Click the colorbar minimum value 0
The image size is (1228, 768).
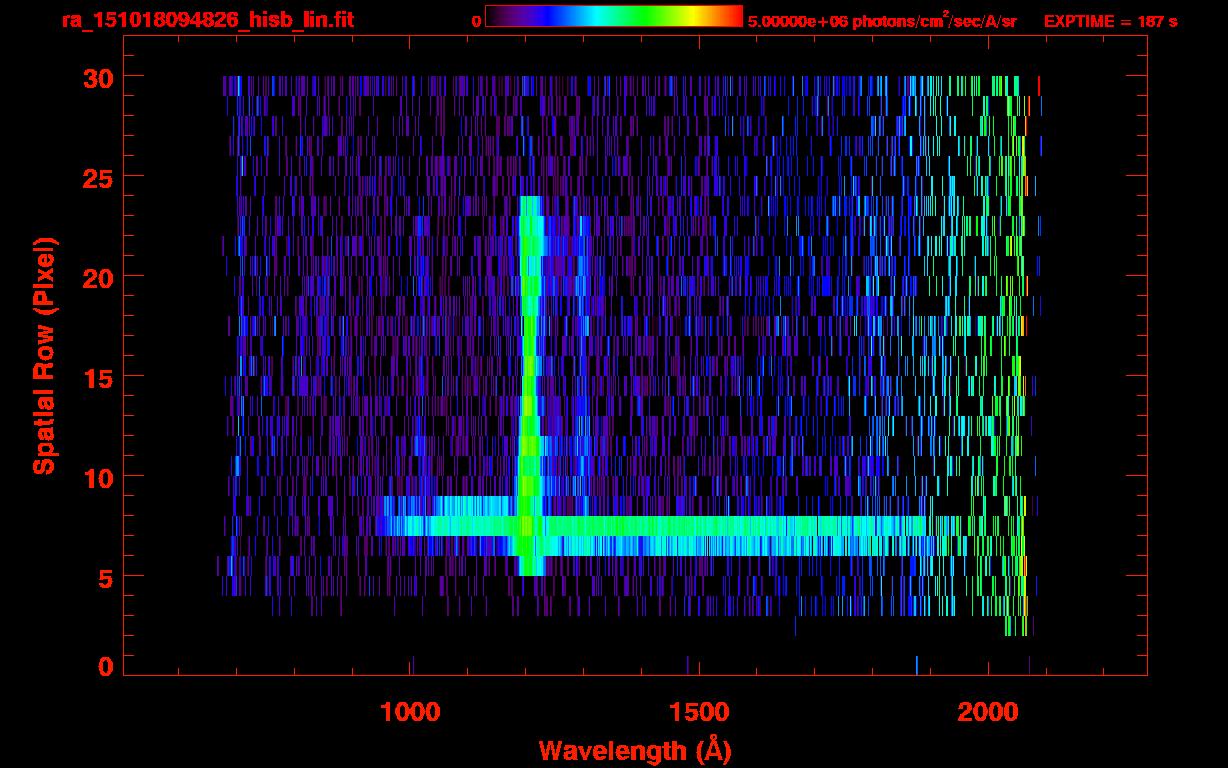pyautogui.click(x=477, y=20)
